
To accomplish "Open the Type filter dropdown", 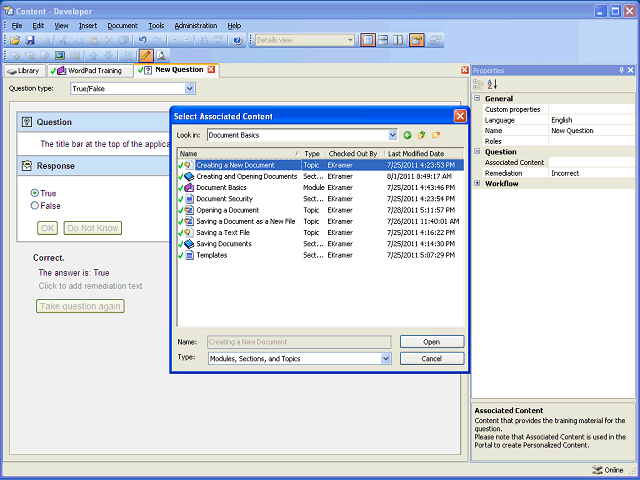I will 386,359.
